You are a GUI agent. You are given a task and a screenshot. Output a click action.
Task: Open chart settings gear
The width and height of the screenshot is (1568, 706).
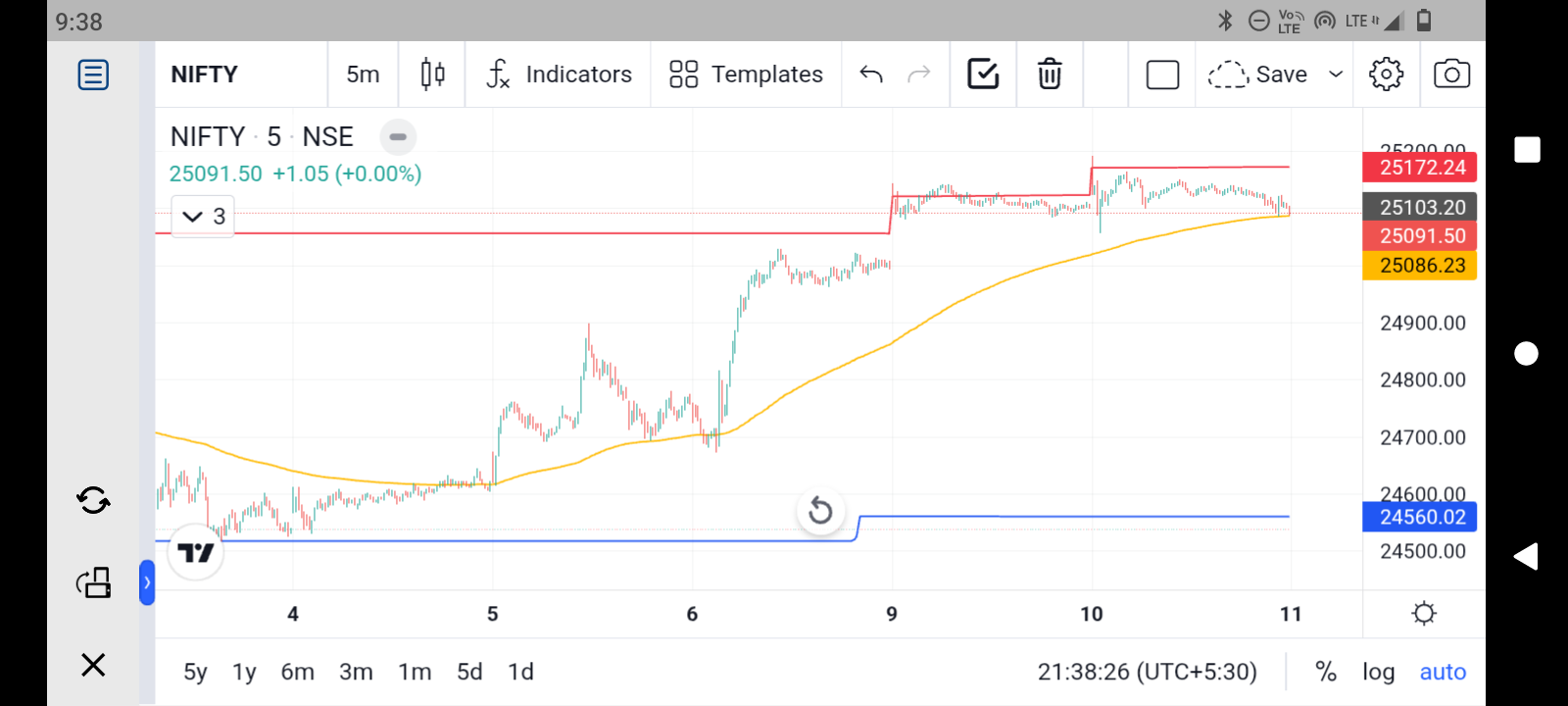point(1386,75)
